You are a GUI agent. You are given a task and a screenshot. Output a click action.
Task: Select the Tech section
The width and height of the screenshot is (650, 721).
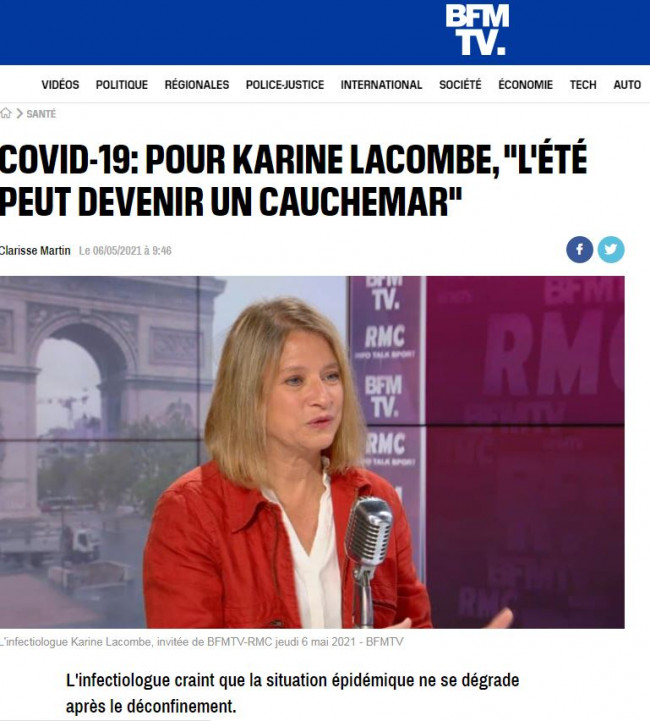click(x=583, y=85)
